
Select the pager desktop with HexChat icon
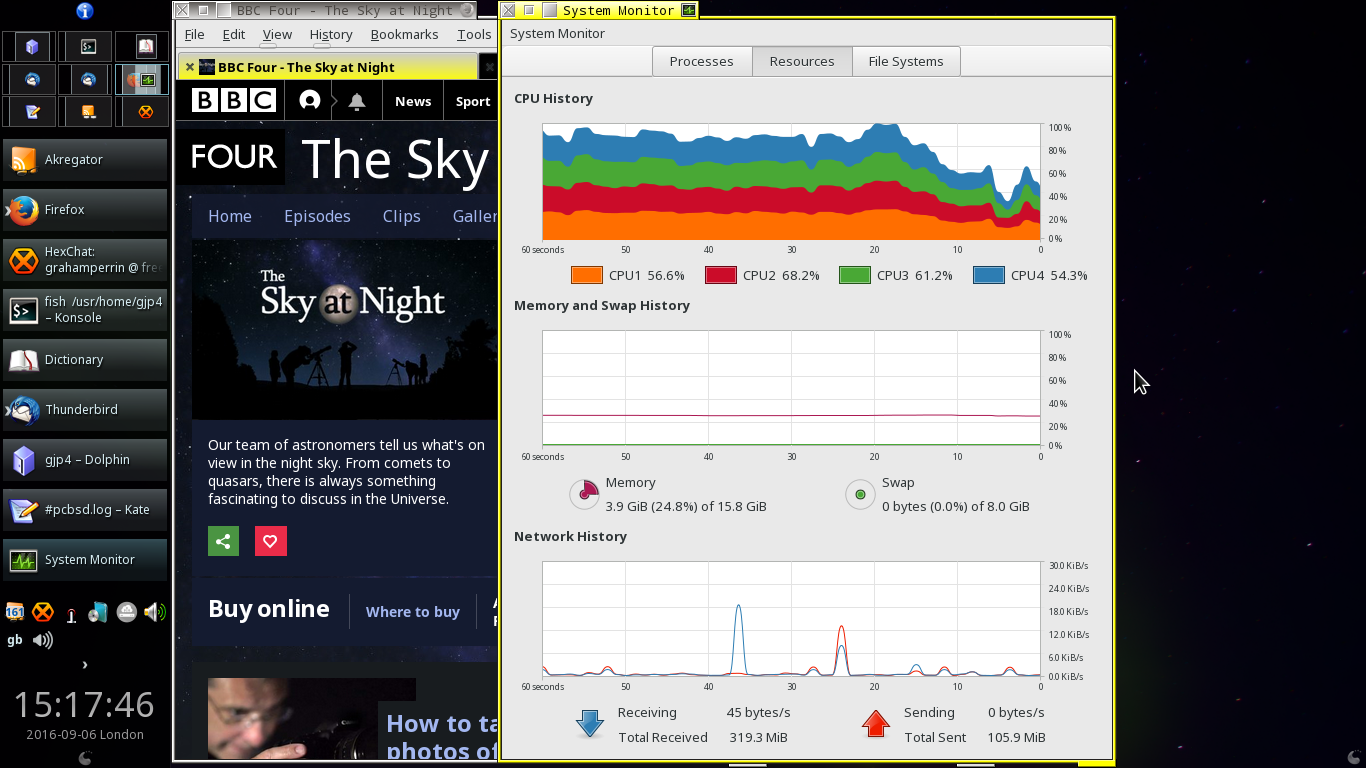pos(142,111)
